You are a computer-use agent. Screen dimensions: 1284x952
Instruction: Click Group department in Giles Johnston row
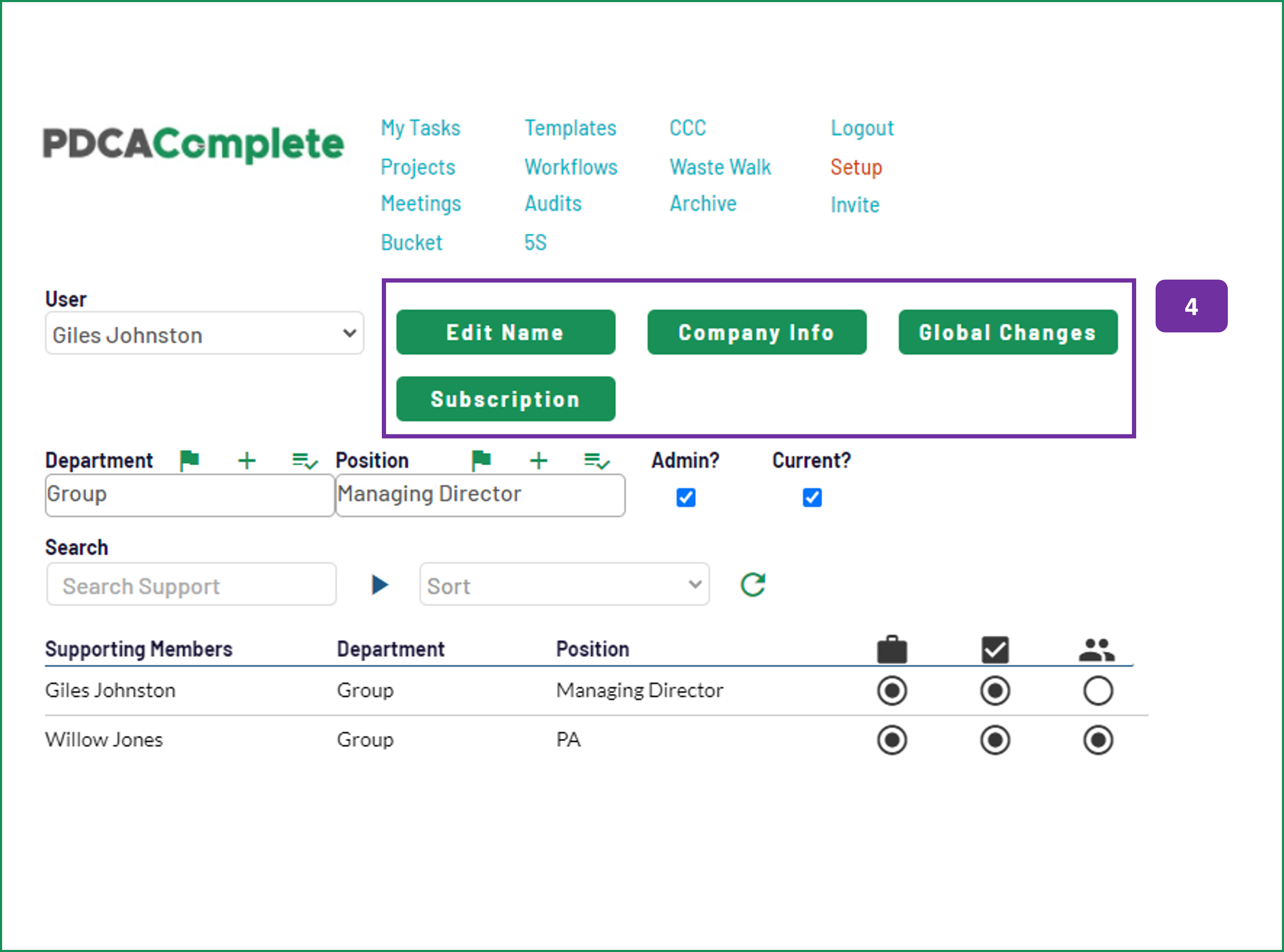pos(365,691)
